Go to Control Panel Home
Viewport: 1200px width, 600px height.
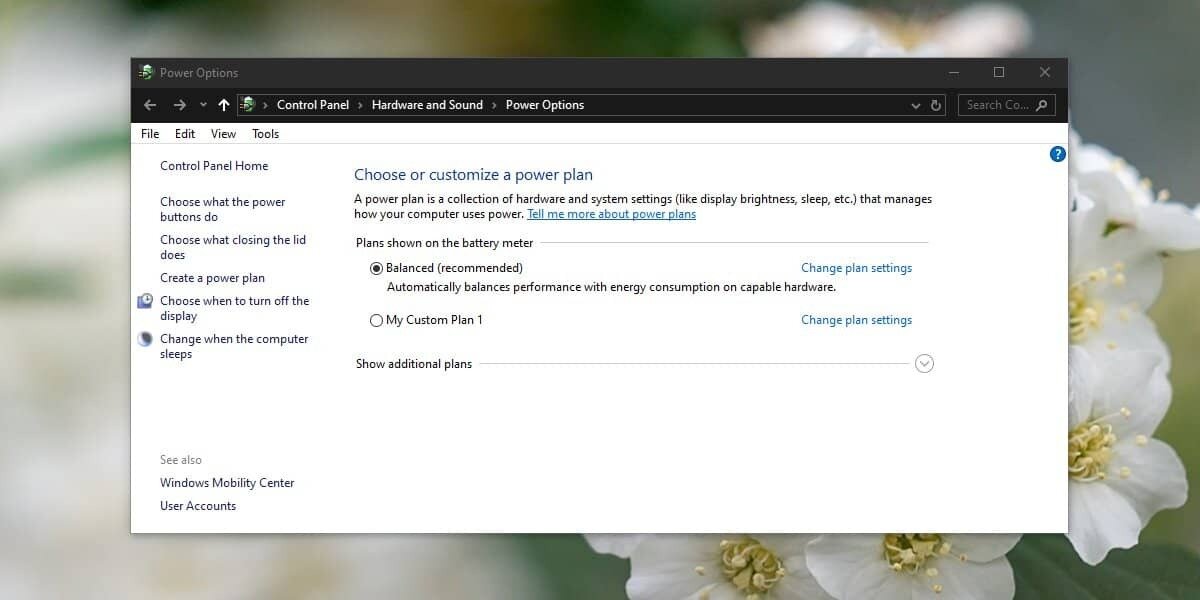214,166
